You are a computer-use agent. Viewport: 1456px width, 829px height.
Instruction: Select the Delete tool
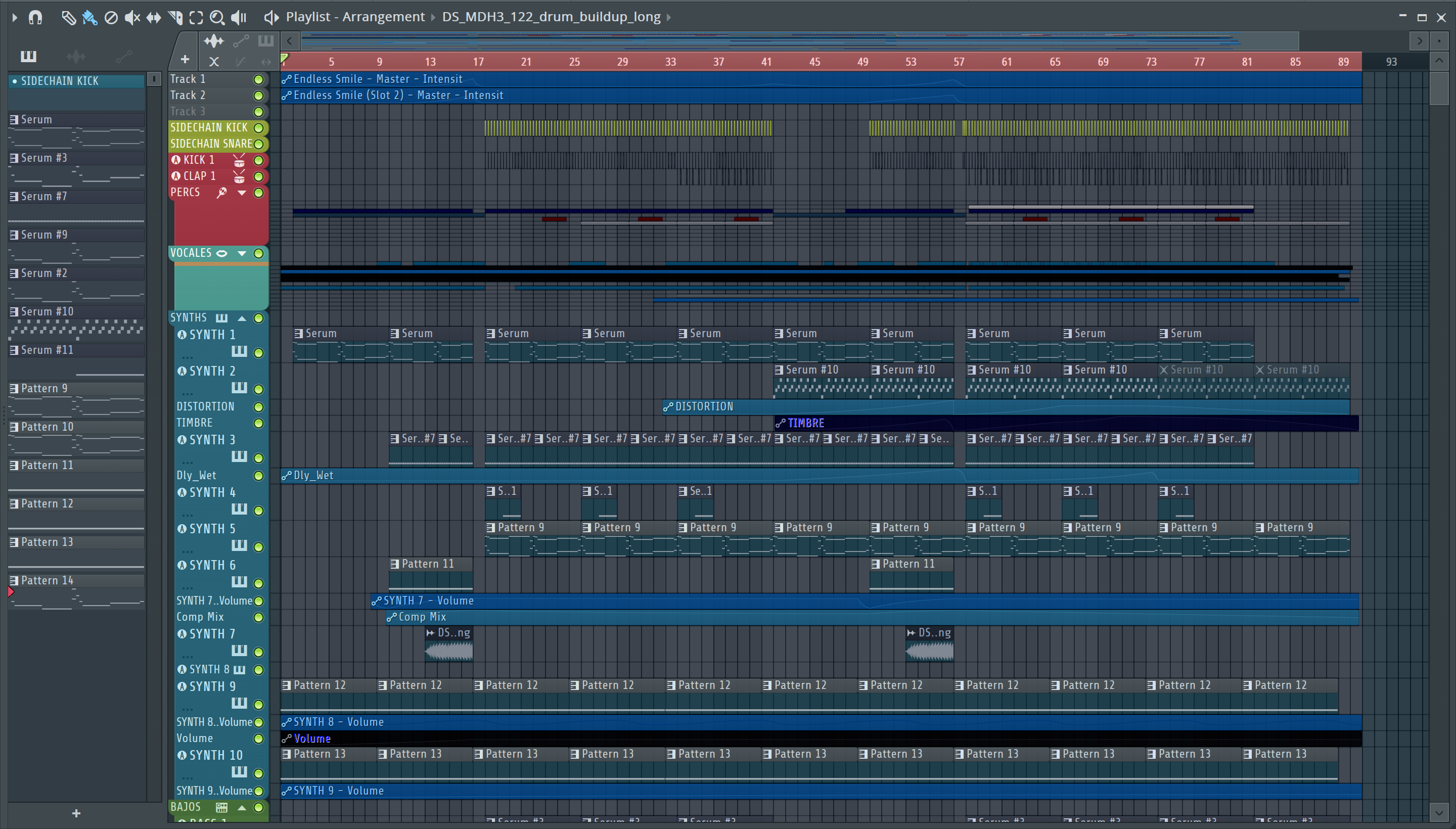pos(111,18)
